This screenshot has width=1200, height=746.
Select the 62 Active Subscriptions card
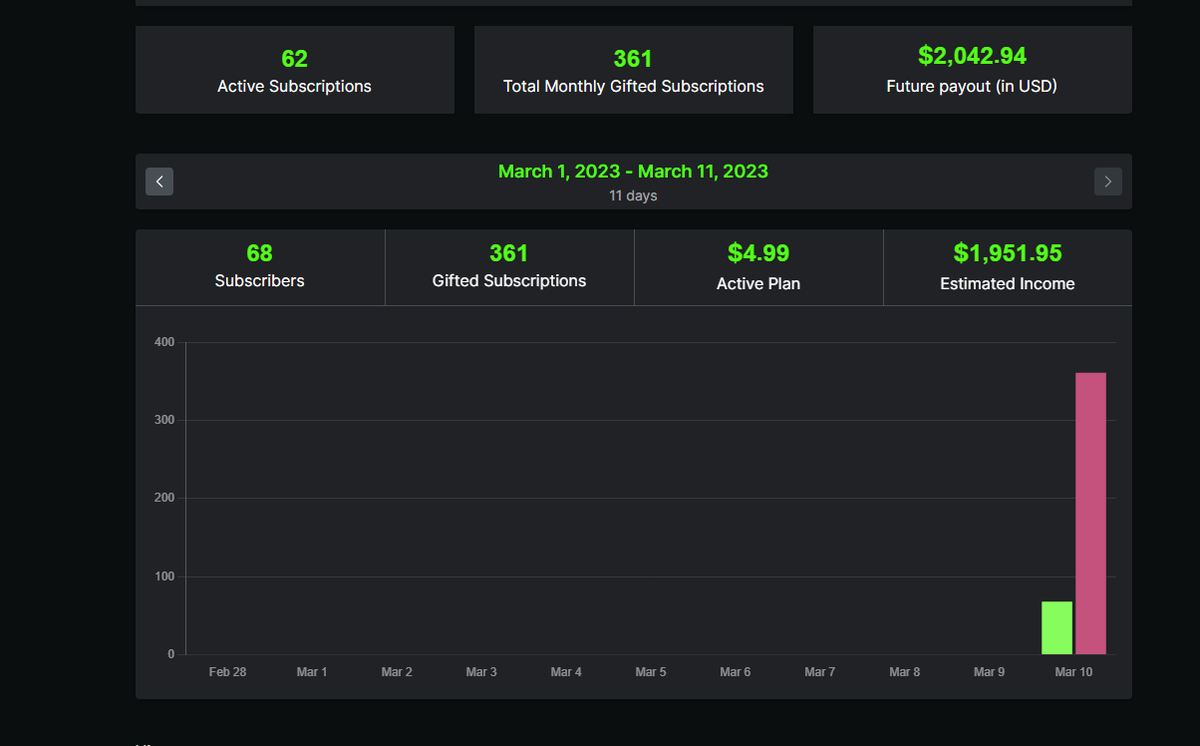(x=295, y=70)
